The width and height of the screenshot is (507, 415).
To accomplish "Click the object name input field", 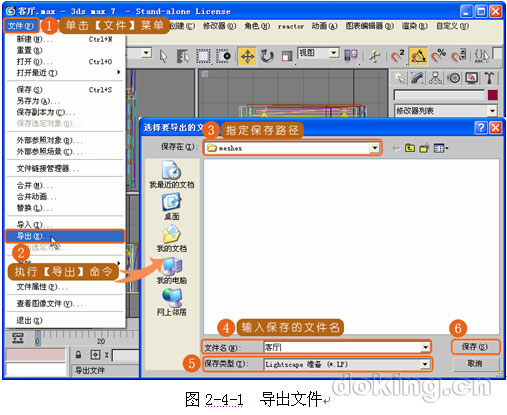I will pyautogui.click(x=438, y=95).
